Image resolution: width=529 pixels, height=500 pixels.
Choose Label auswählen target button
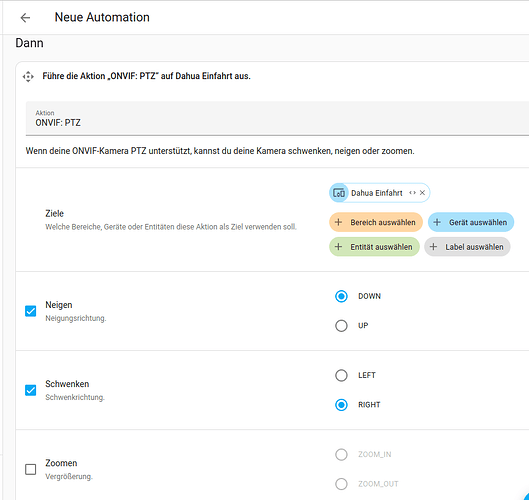click(467, 247)
